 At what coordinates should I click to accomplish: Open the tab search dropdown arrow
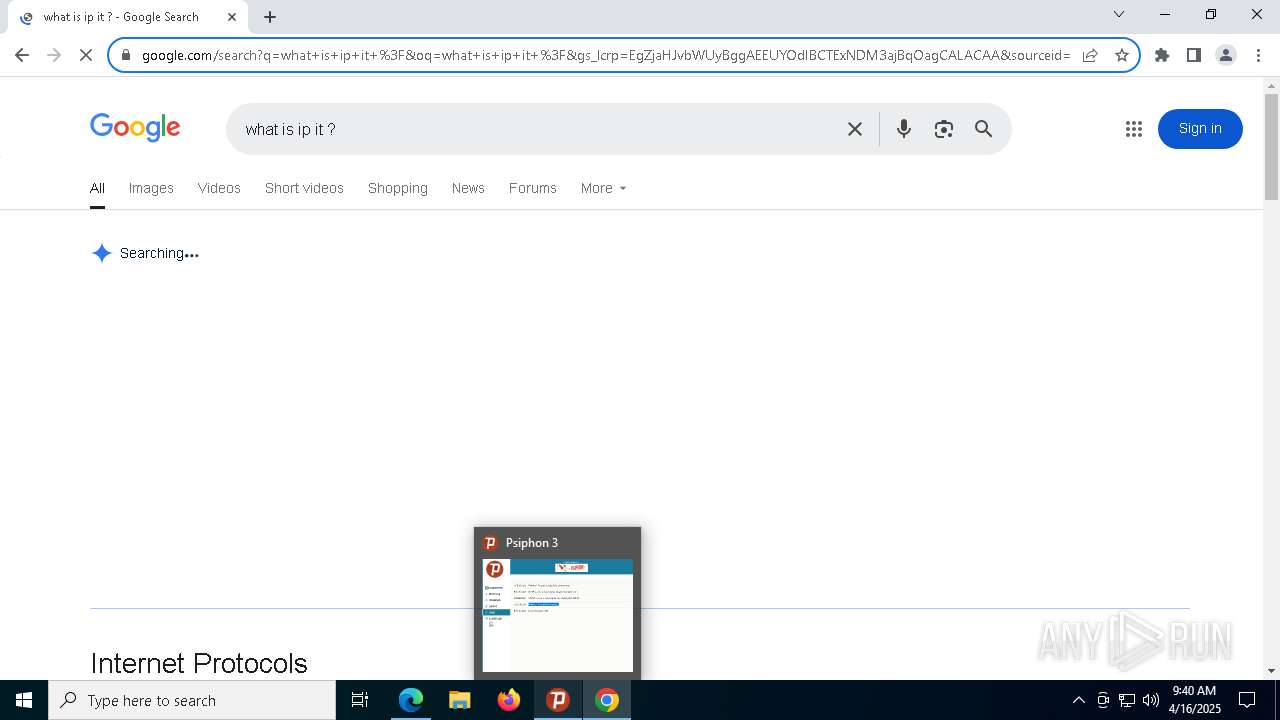[x=1119, y=14]
